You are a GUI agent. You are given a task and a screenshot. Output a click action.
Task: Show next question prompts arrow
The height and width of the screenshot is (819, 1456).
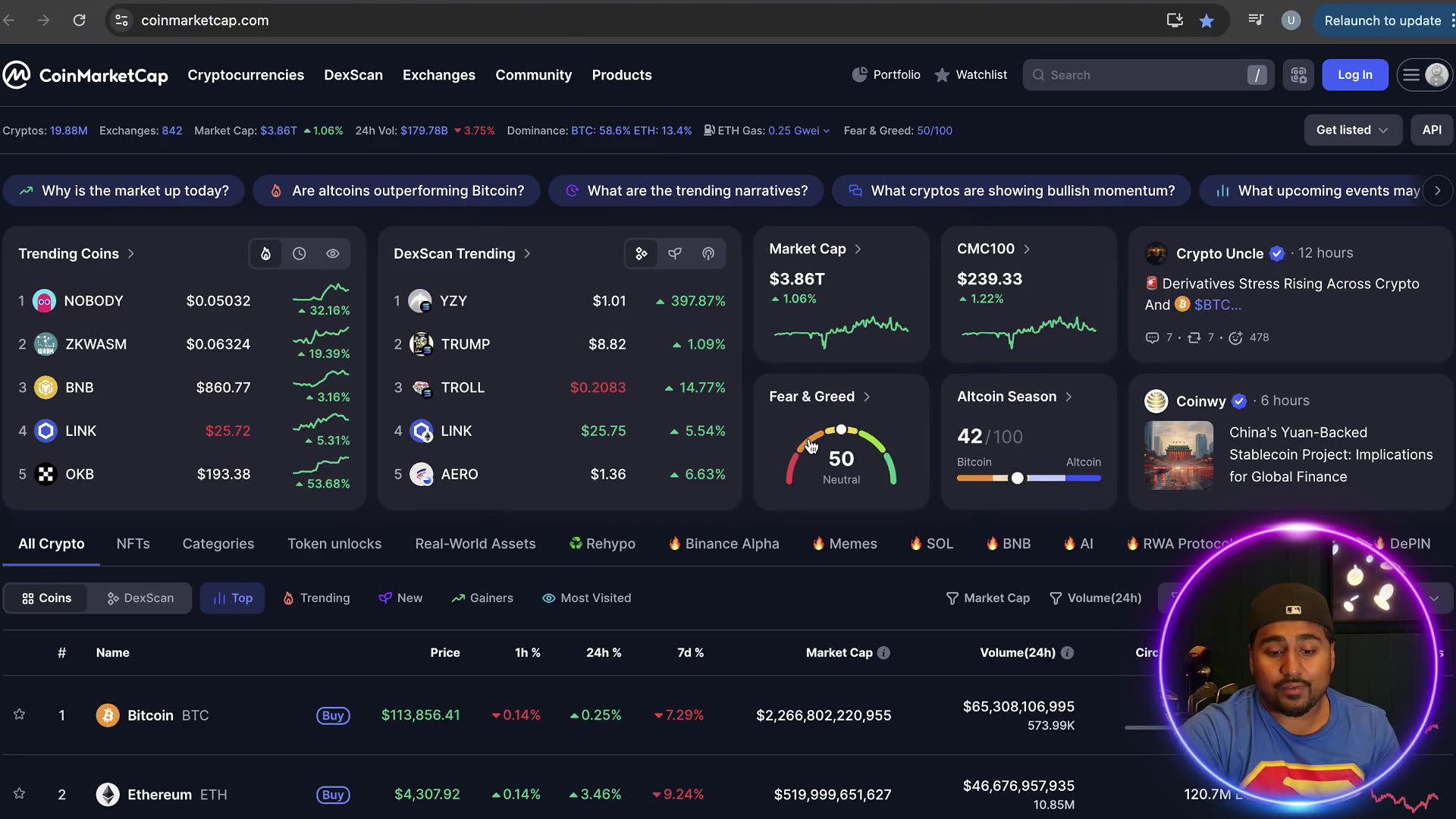click(x=1437, y=191)
